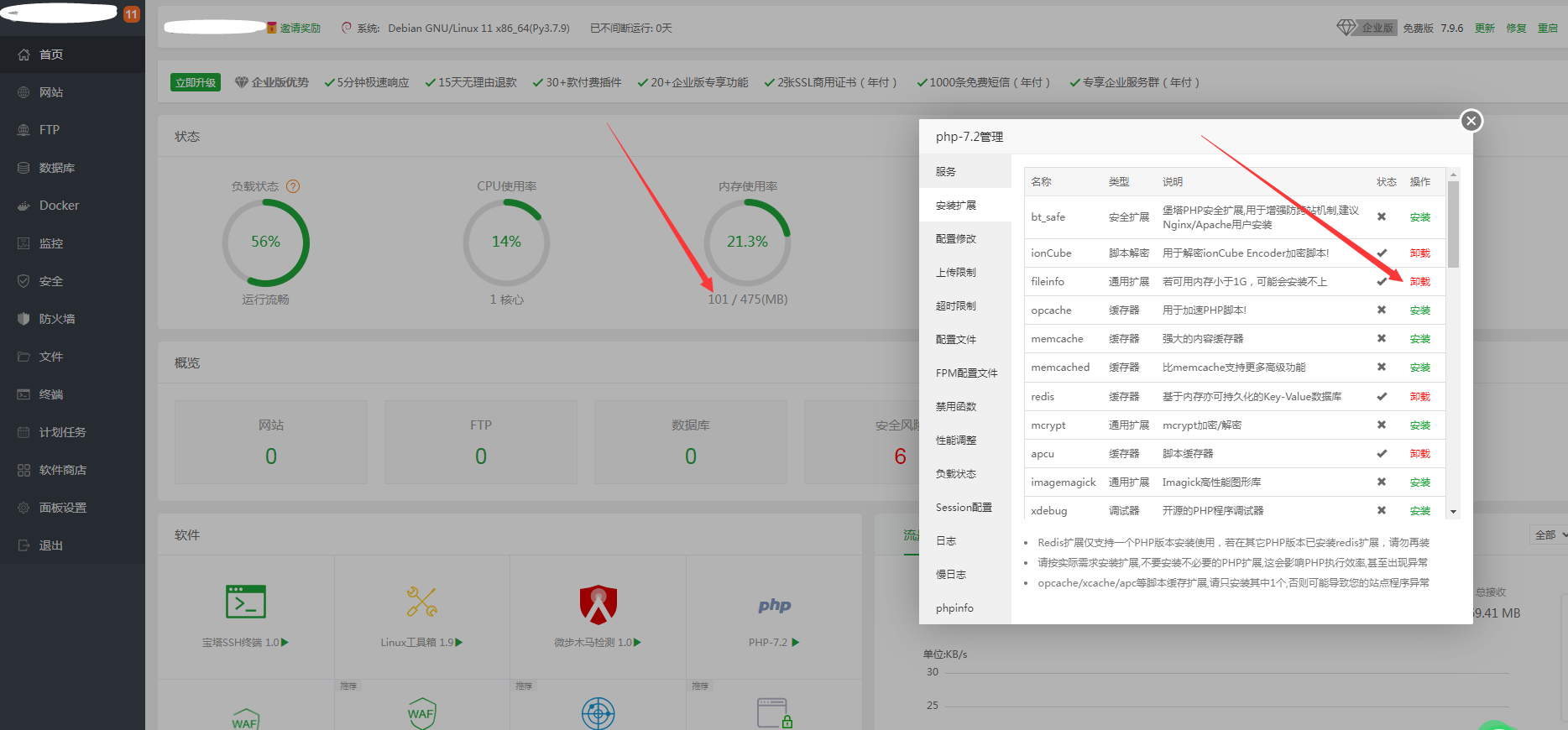Click the 终端 terminal icon in sidebar
The width and height of the screenshot is (1568, 730).
24,394
